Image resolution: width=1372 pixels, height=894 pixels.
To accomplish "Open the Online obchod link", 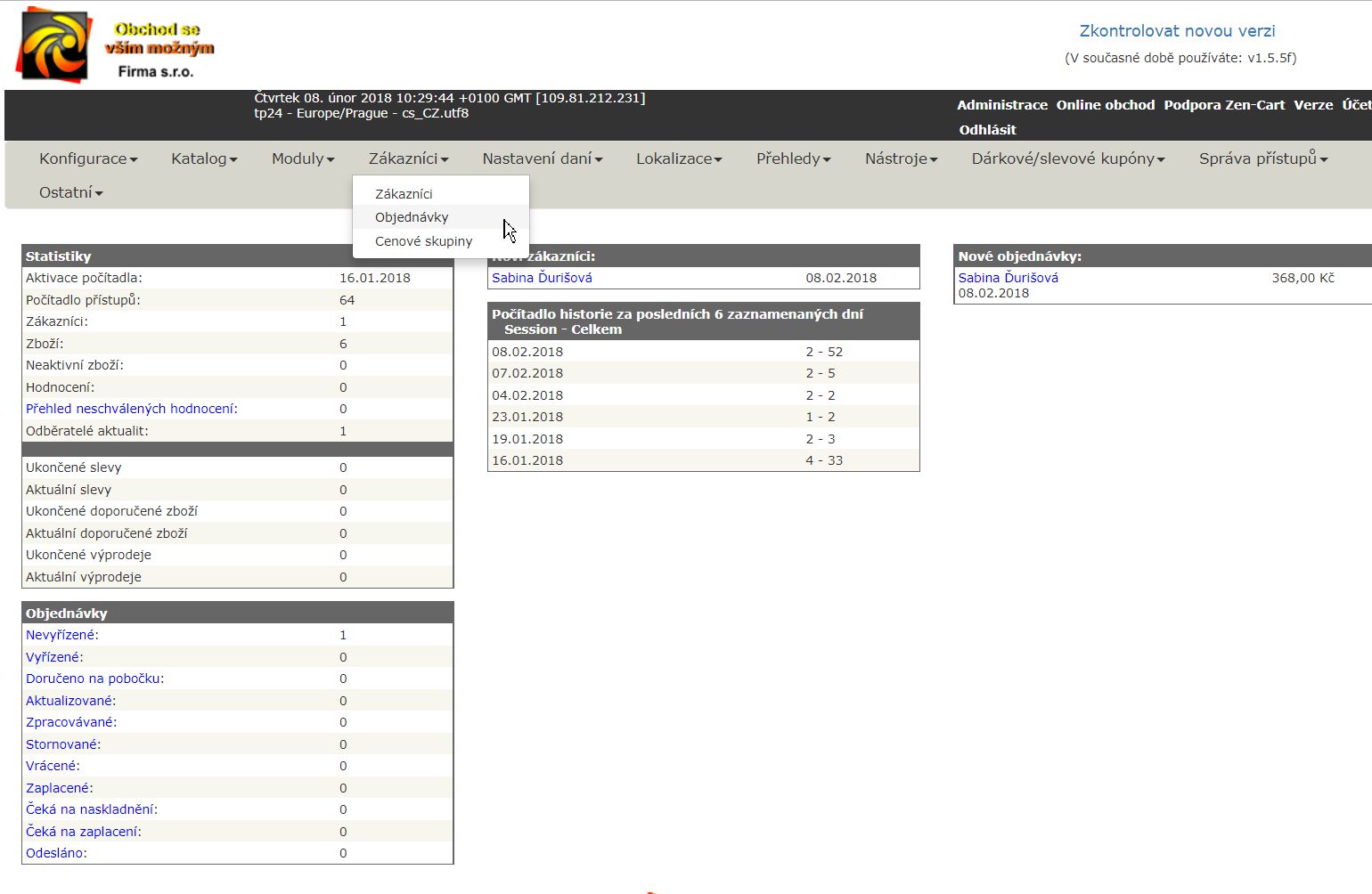I will [1105, 105].
